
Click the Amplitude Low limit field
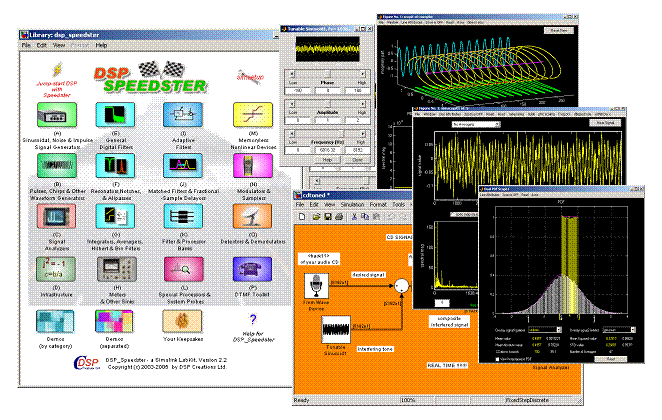pos(298,120)
